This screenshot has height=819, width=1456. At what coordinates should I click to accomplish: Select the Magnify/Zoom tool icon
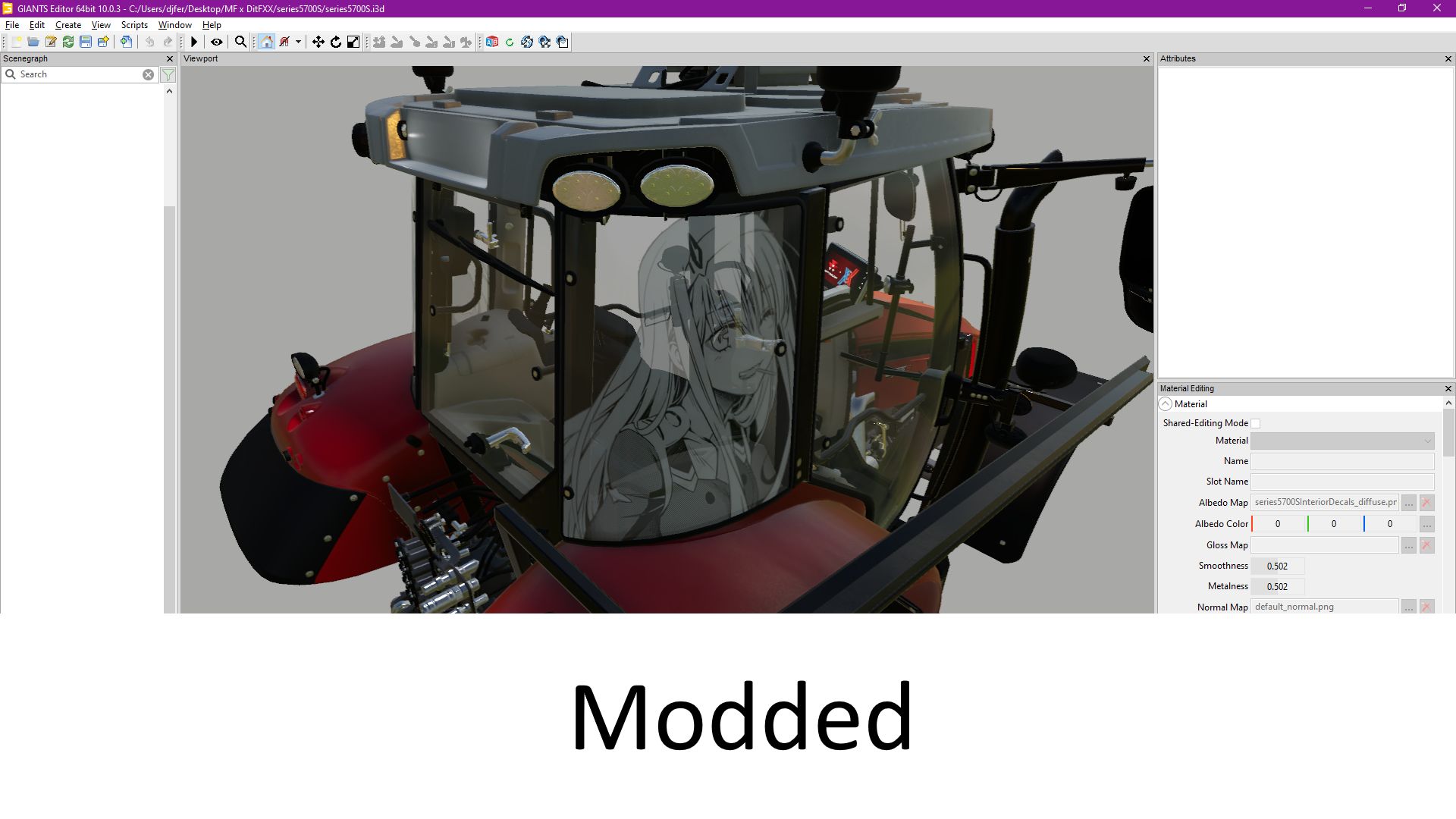click(x=240, y=41)
